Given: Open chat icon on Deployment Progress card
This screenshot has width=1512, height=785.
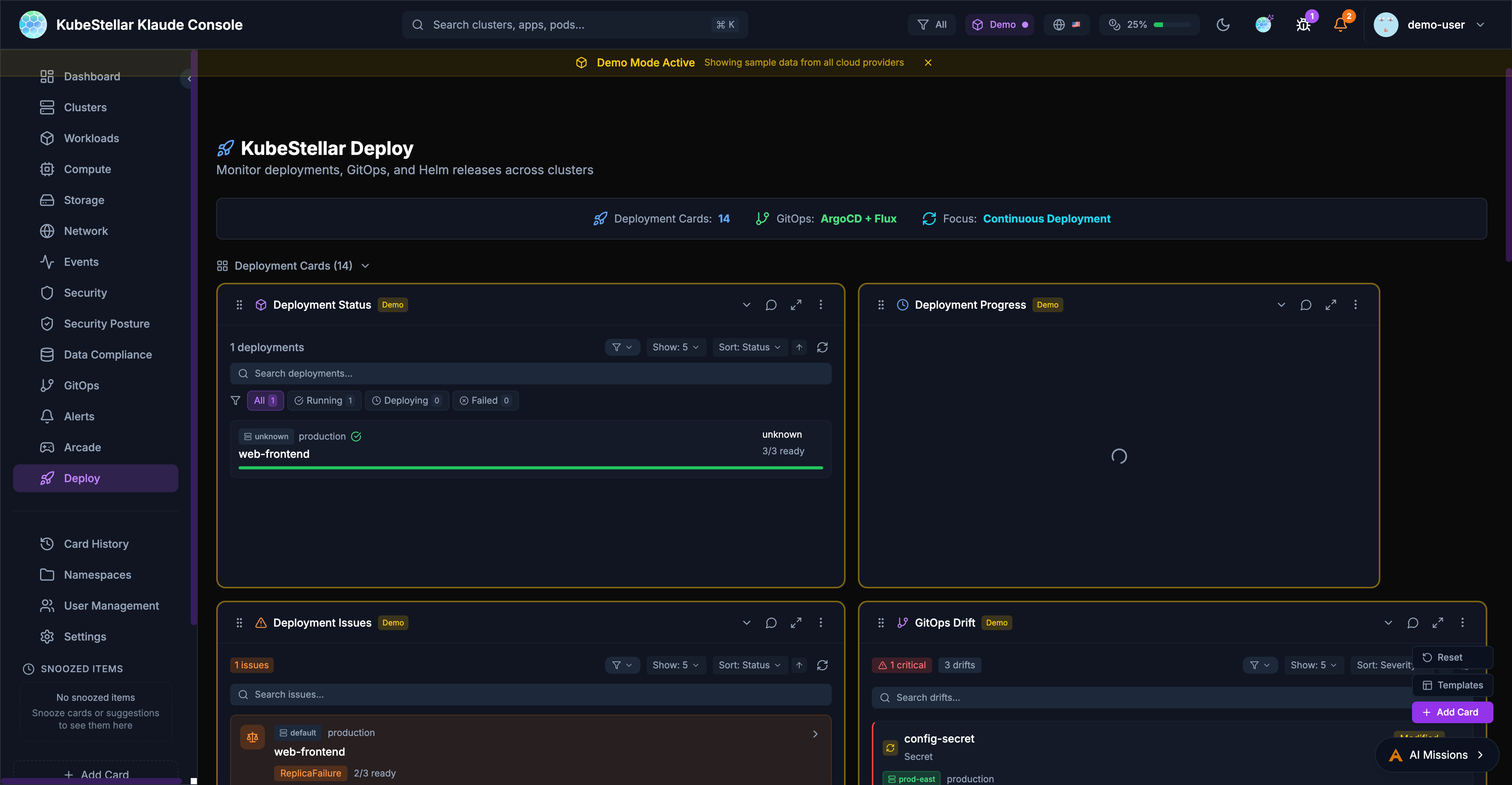Looking at the screenshot, I should pos(1305,305).
